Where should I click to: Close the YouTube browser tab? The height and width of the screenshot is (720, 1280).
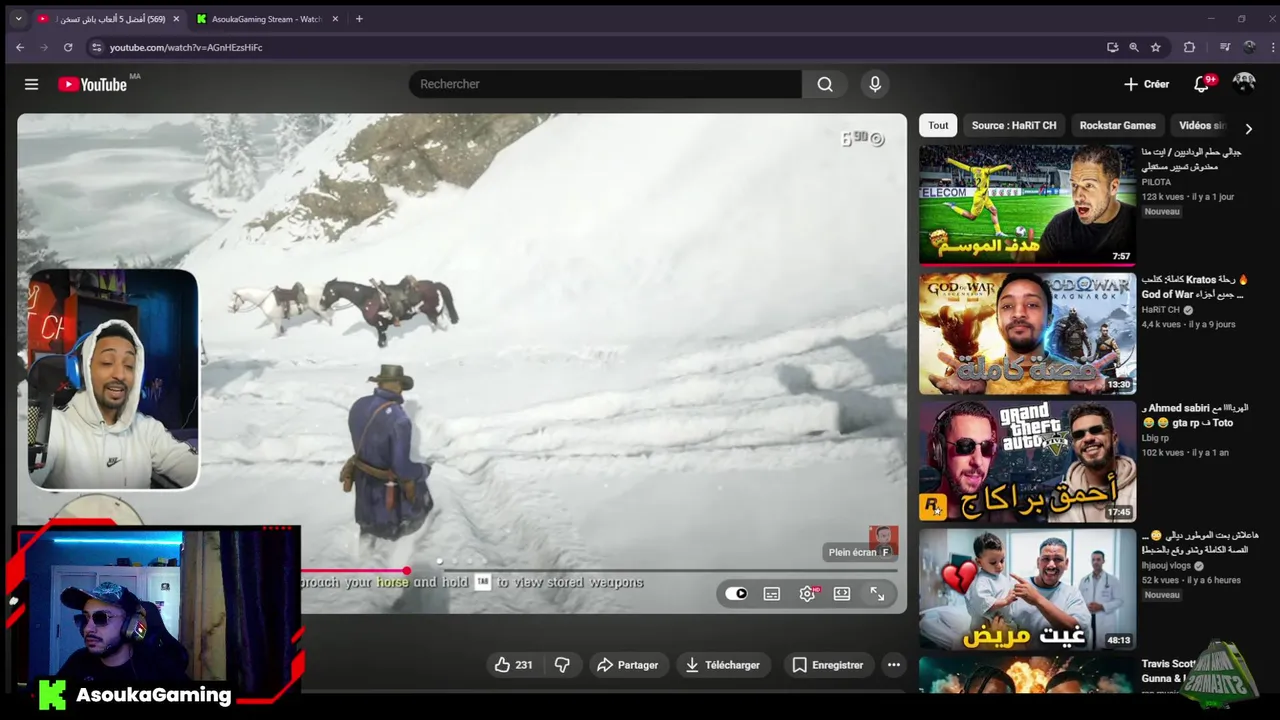(176, 19)
